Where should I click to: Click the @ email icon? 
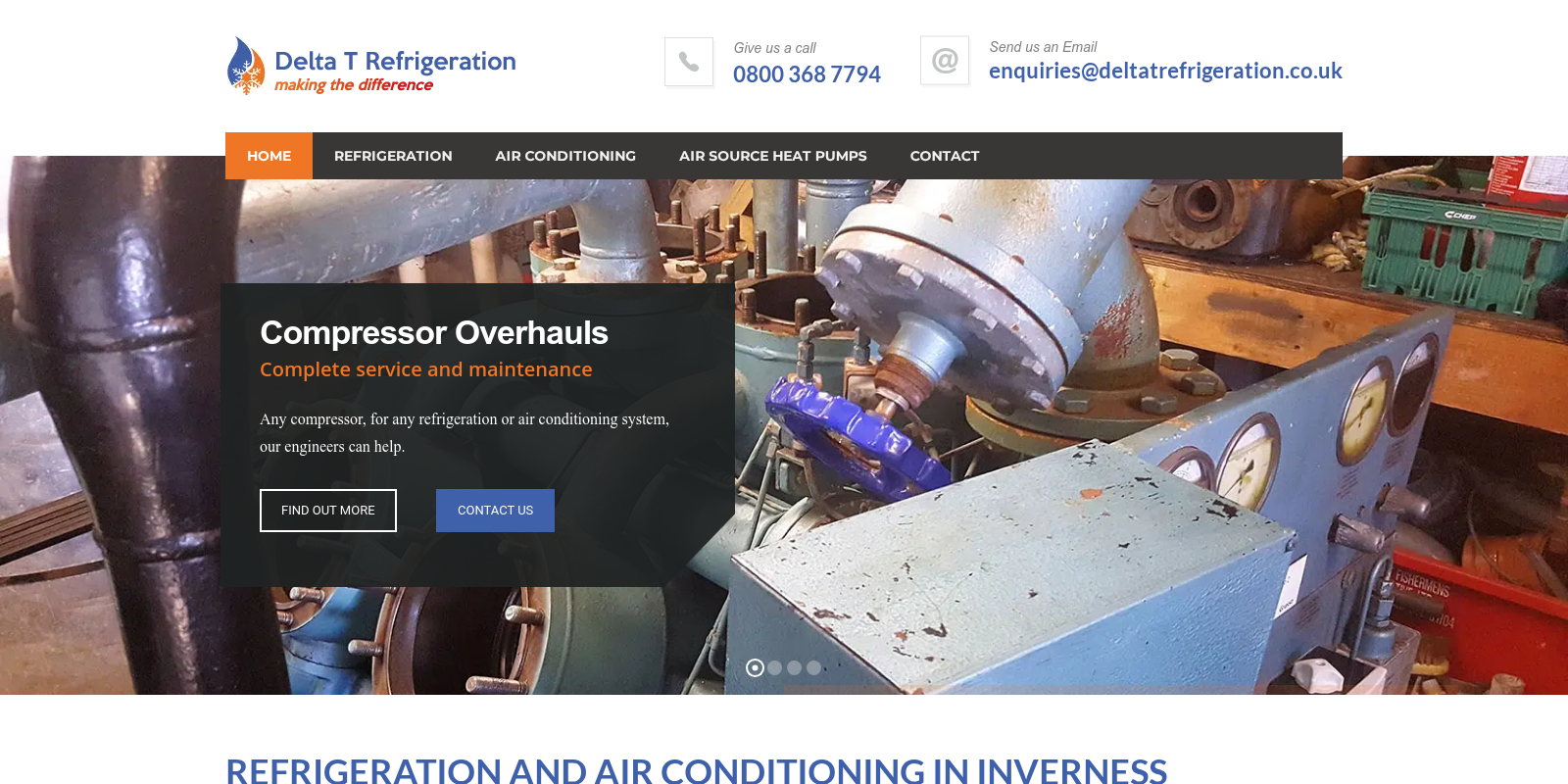coord(945,61)
